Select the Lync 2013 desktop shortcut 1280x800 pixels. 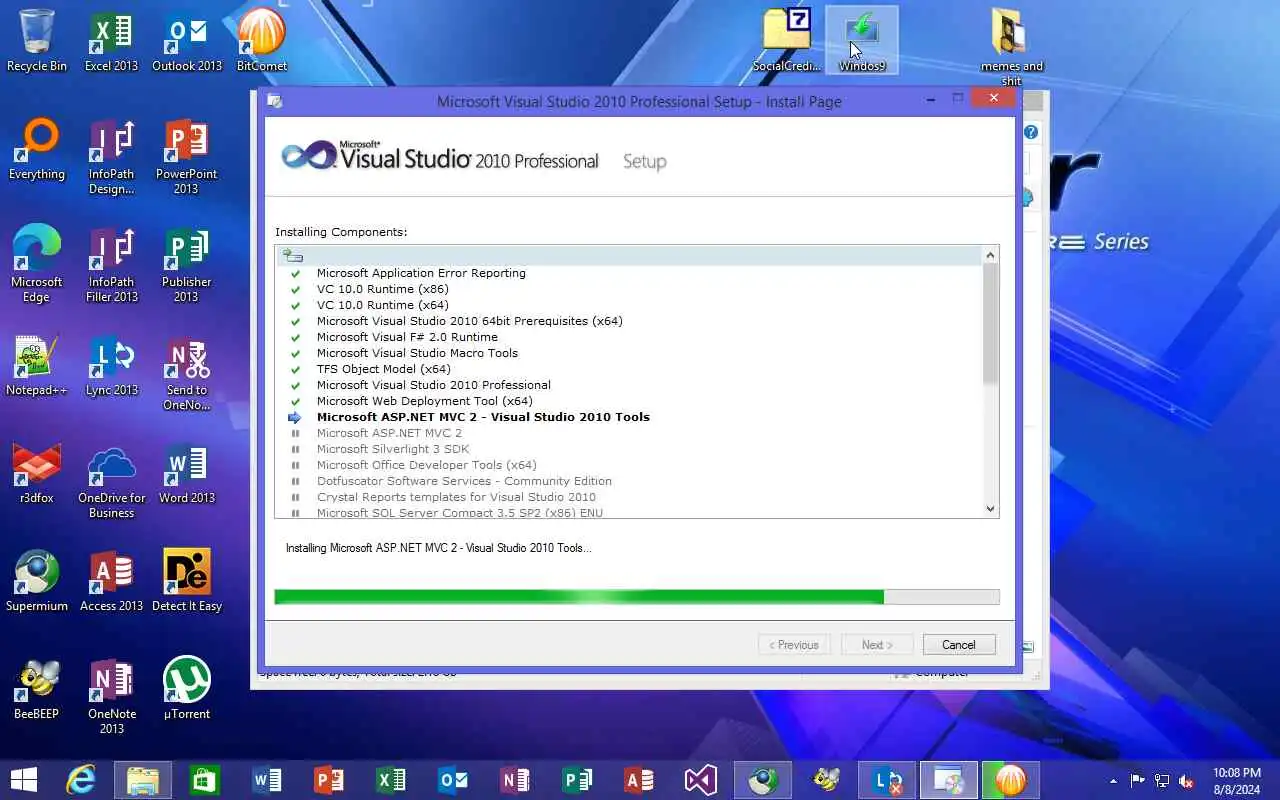pyautogui.click(x=112, y=365)
